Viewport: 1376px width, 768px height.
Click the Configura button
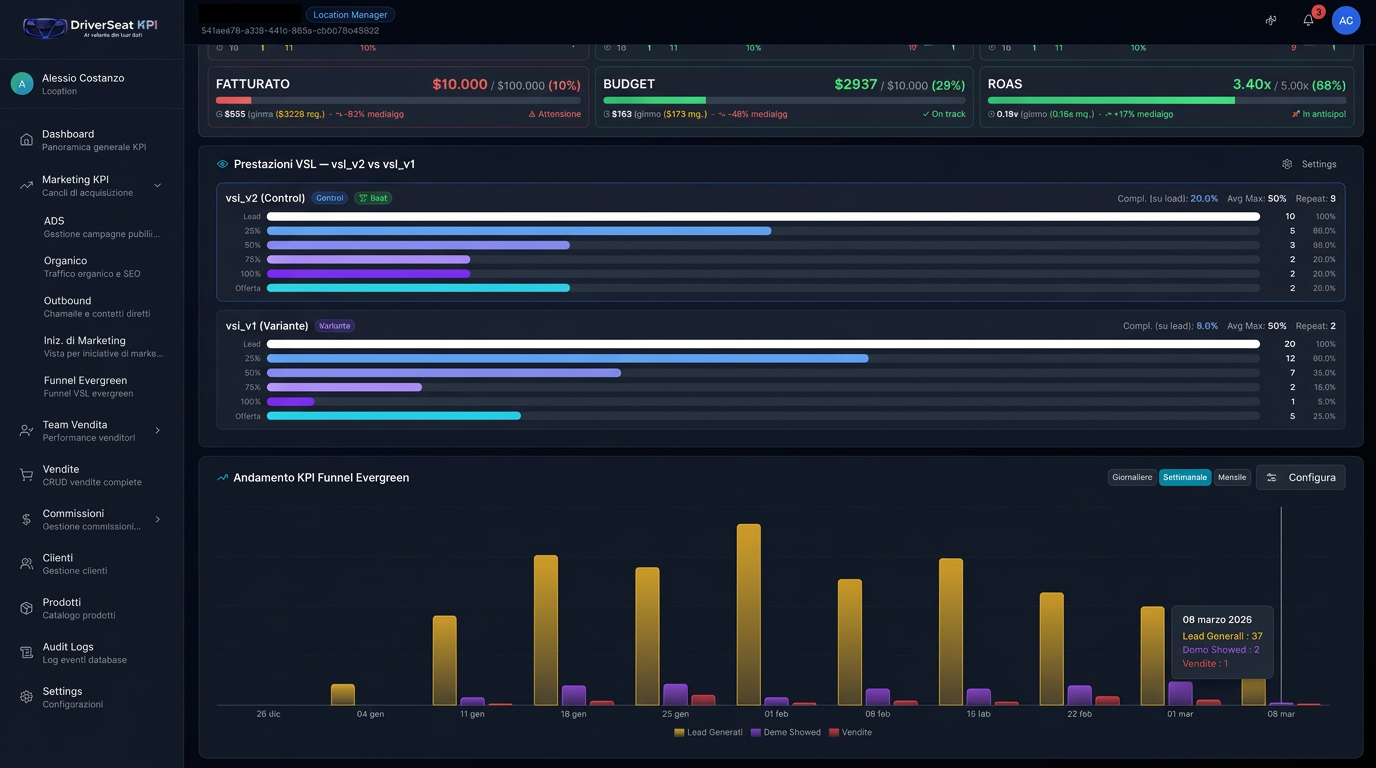1300,477
